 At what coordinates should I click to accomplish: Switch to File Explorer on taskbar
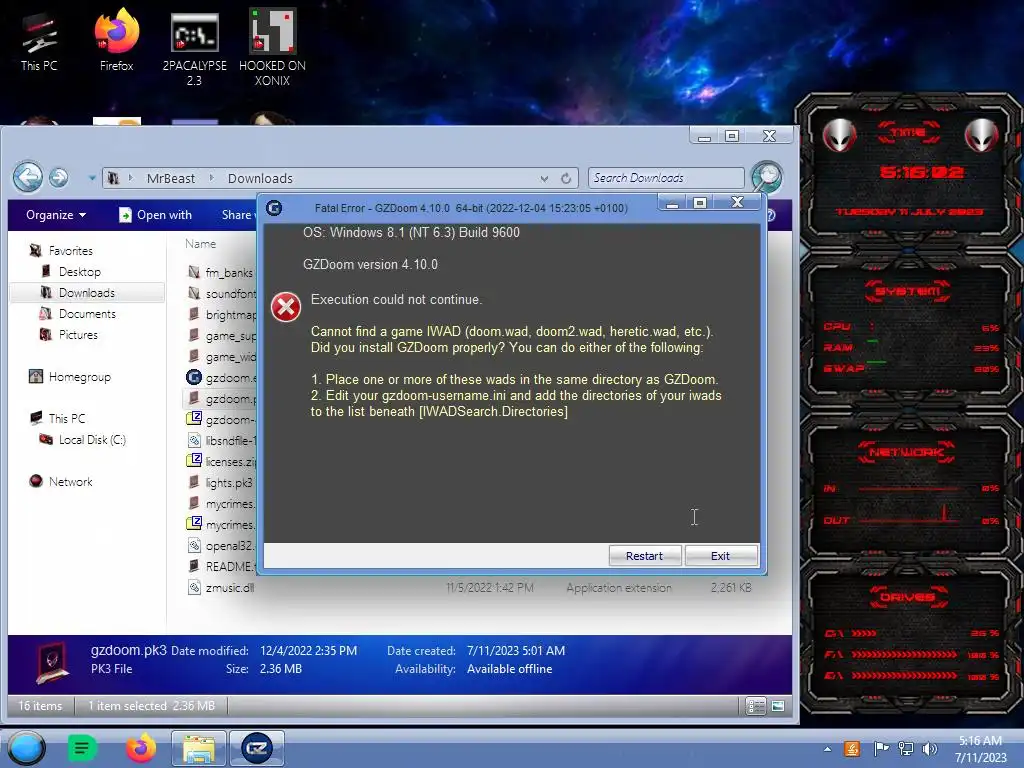[x=199, y=748]
